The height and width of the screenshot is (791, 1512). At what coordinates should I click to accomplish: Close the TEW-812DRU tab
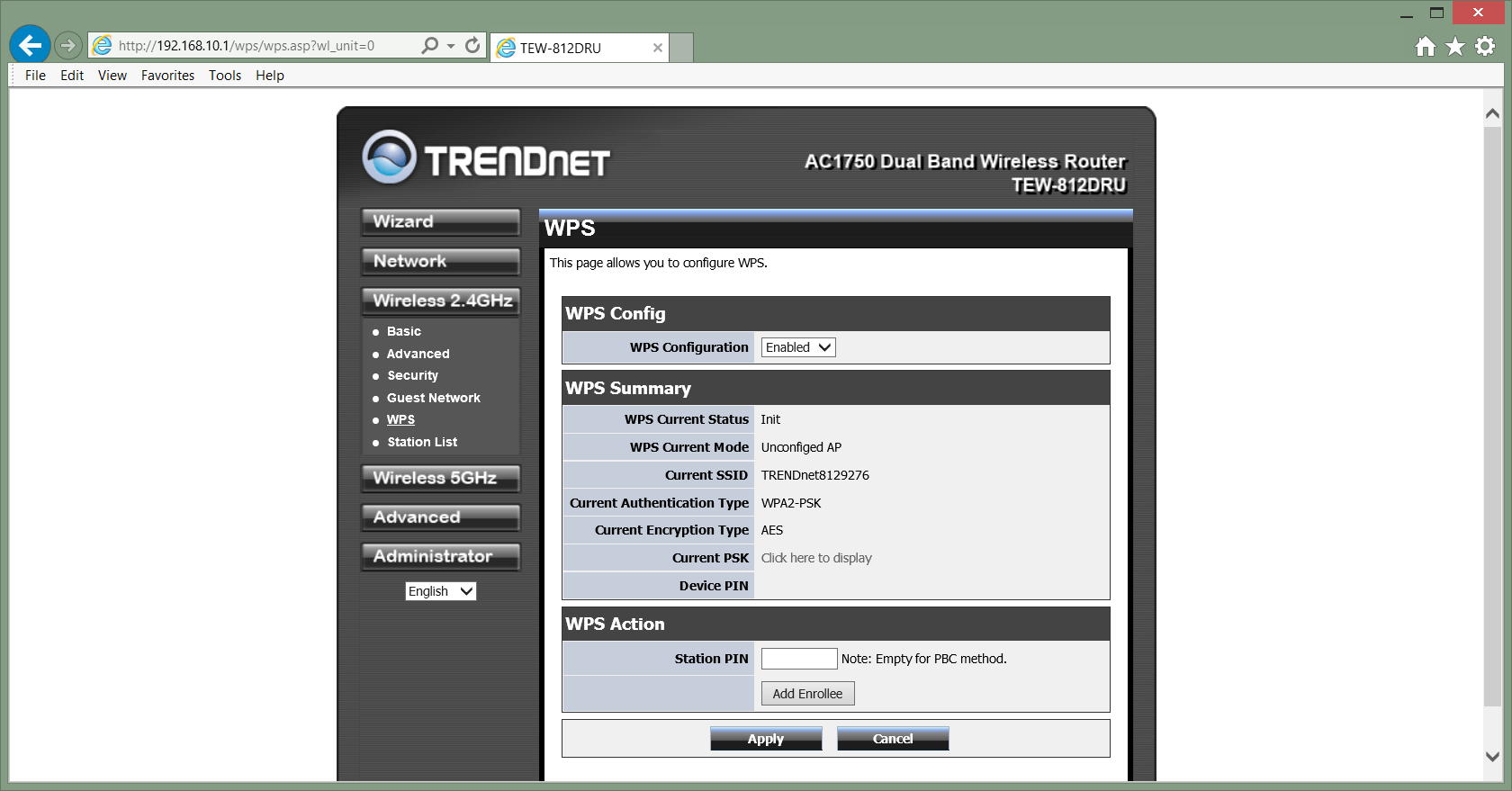coord(658,48)
